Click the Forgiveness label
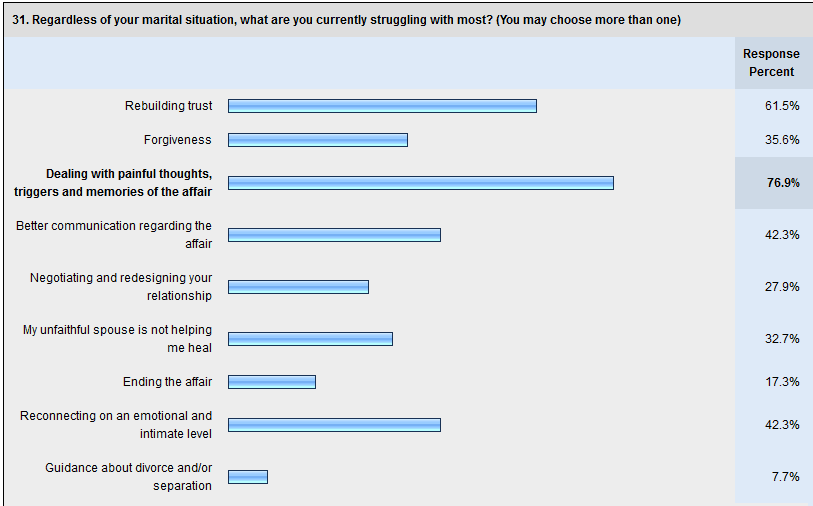Screen dimensions: 813x506 [178, 140]
